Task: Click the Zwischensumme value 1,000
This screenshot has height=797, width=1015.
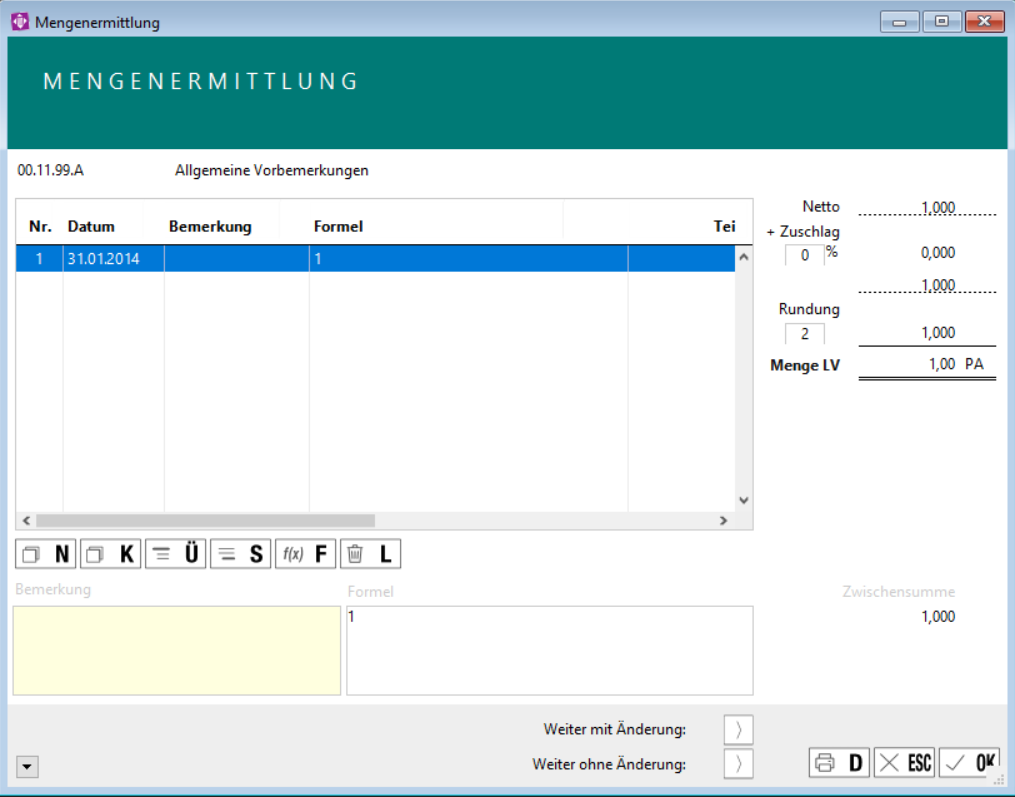Action: point(938,616)
